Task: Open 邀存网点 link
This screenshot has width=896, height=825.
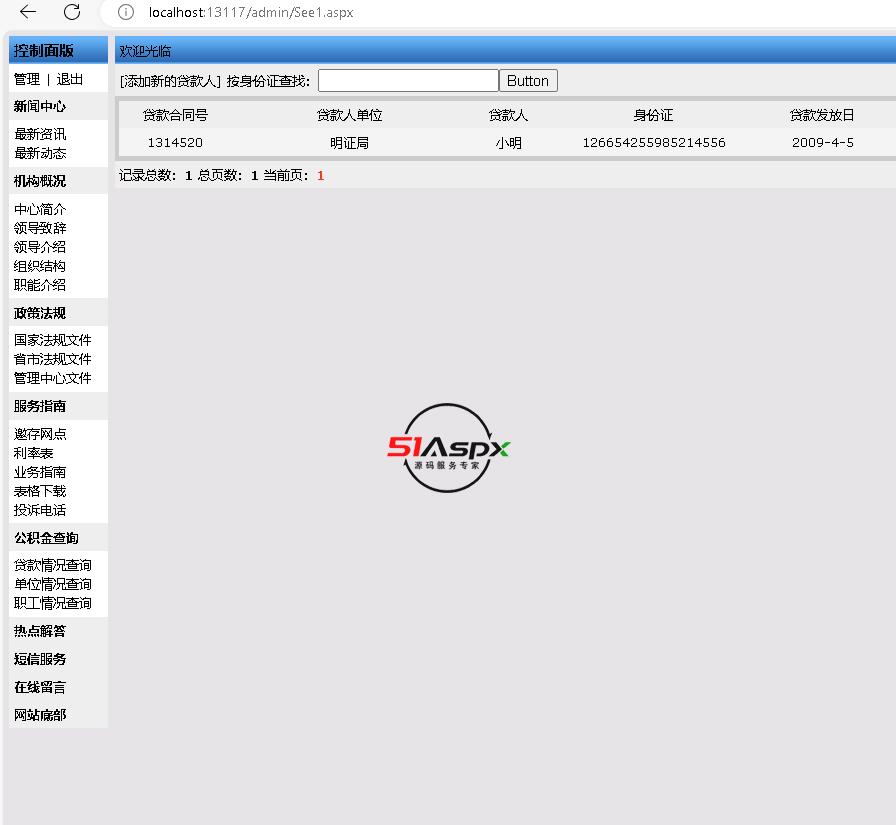Action: tap(40, 434)
